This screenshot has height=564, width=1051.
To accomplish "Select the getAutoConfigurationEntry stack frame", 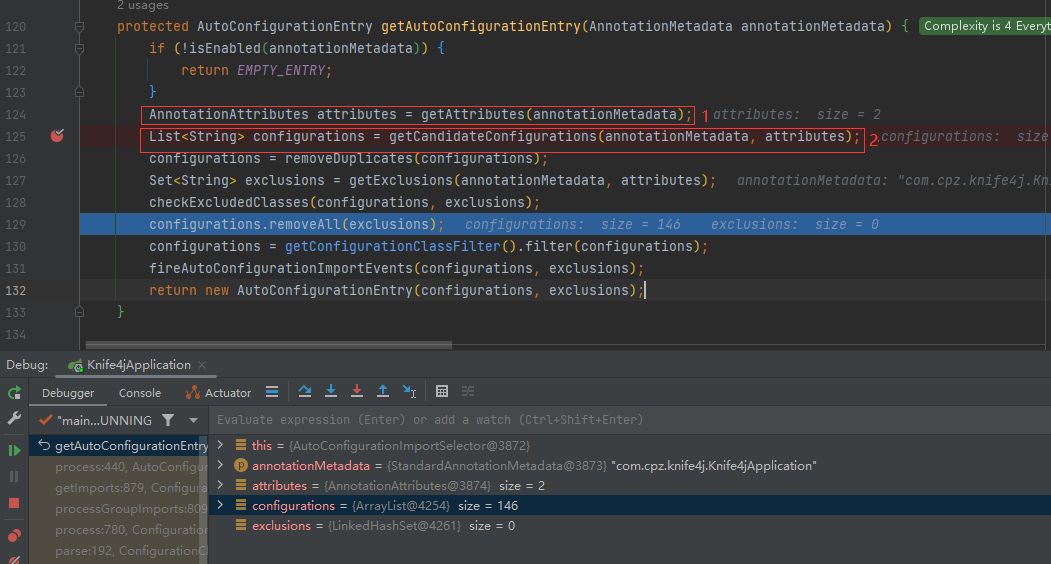I will click(x=119, y=445).
